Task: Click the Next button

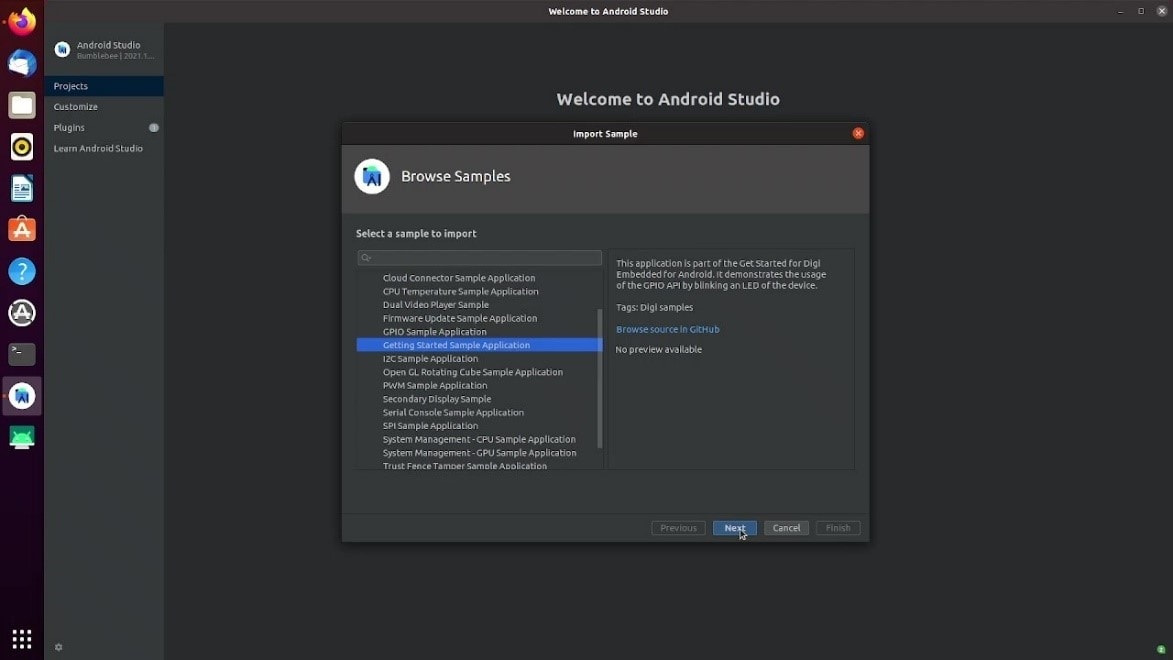Action: [x=734, y=528]
